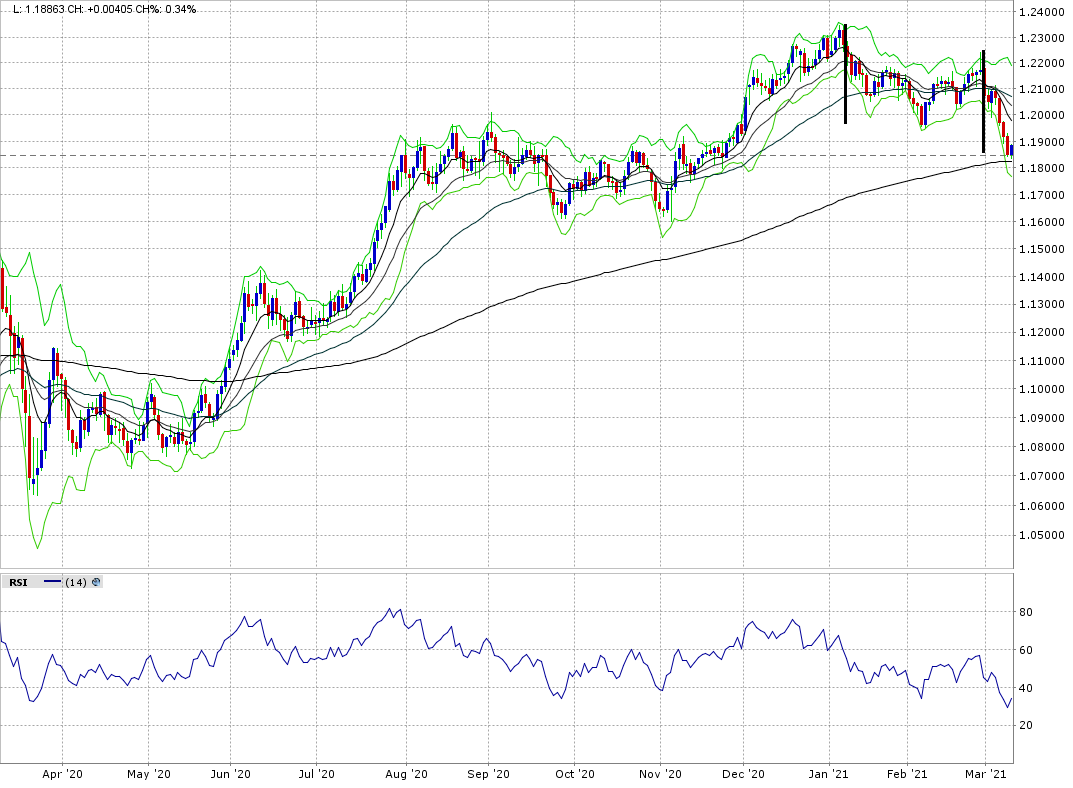Click the Feb '21 date label

pos(907,774)
